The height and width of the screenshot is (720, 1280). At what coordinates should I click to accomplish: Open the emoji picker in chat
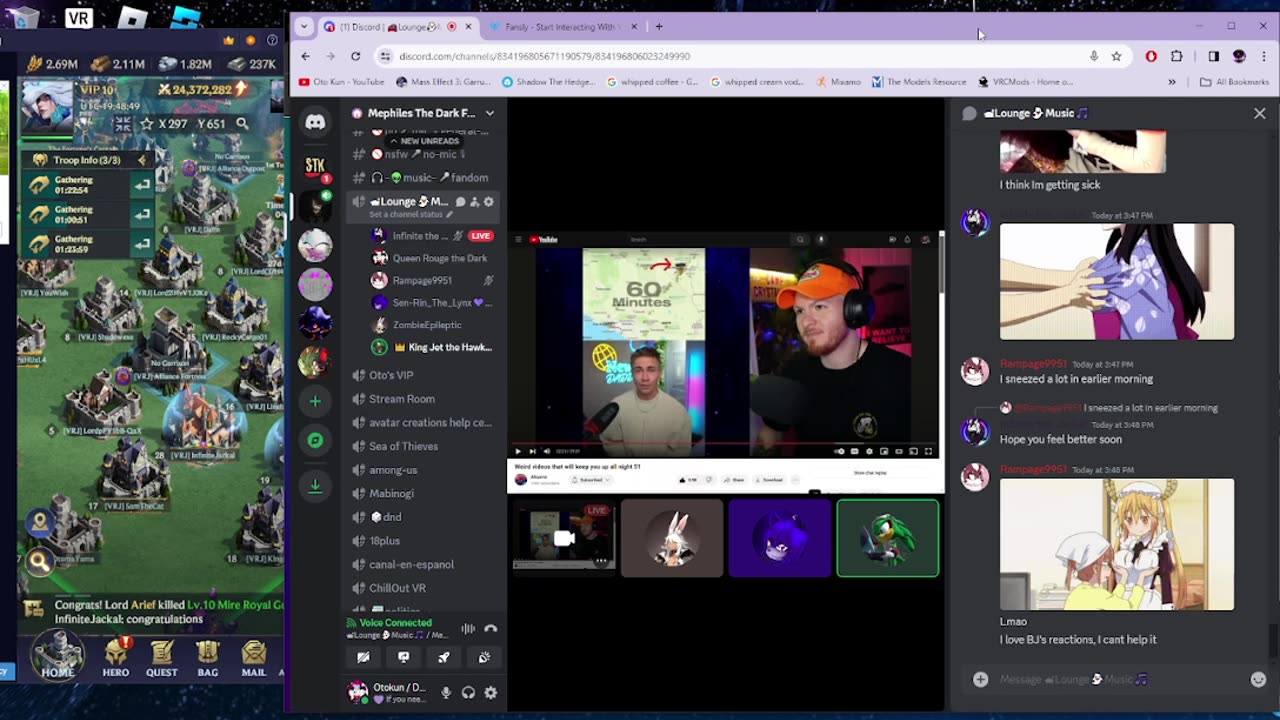coord(1258,680)
